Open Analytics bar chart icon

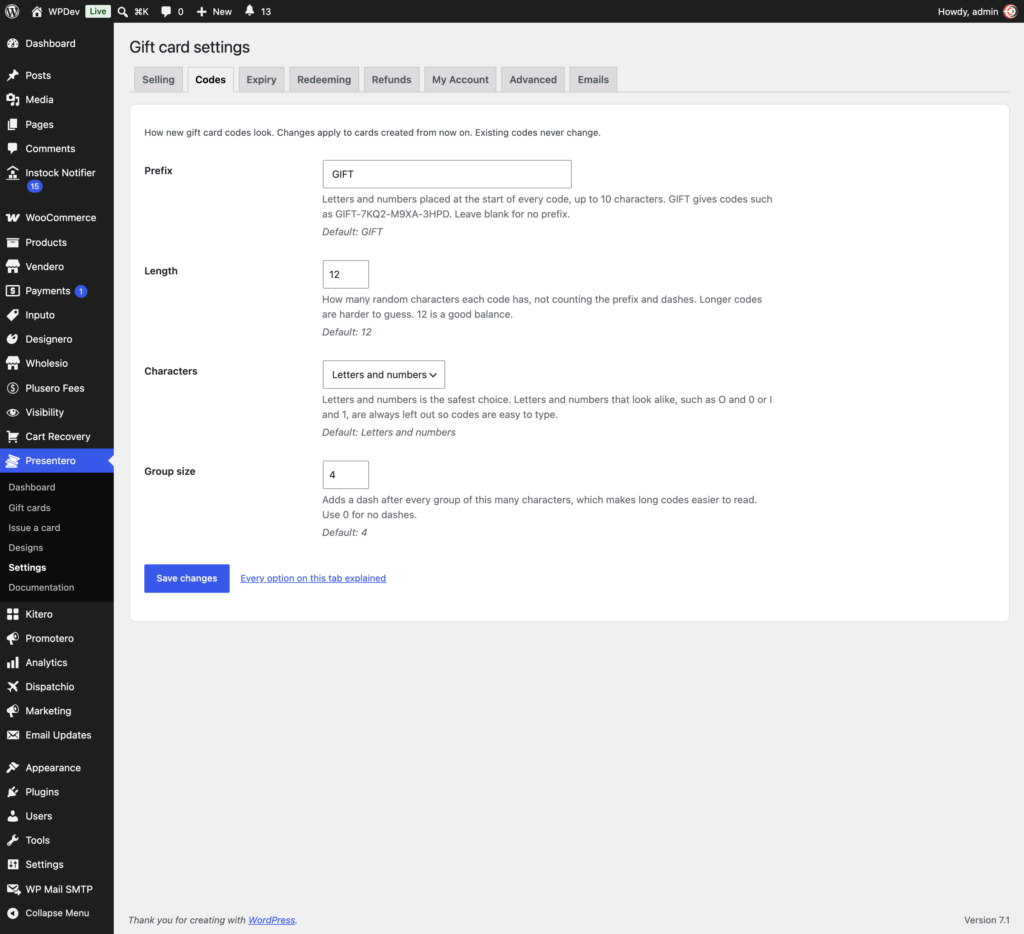(12, 662)
